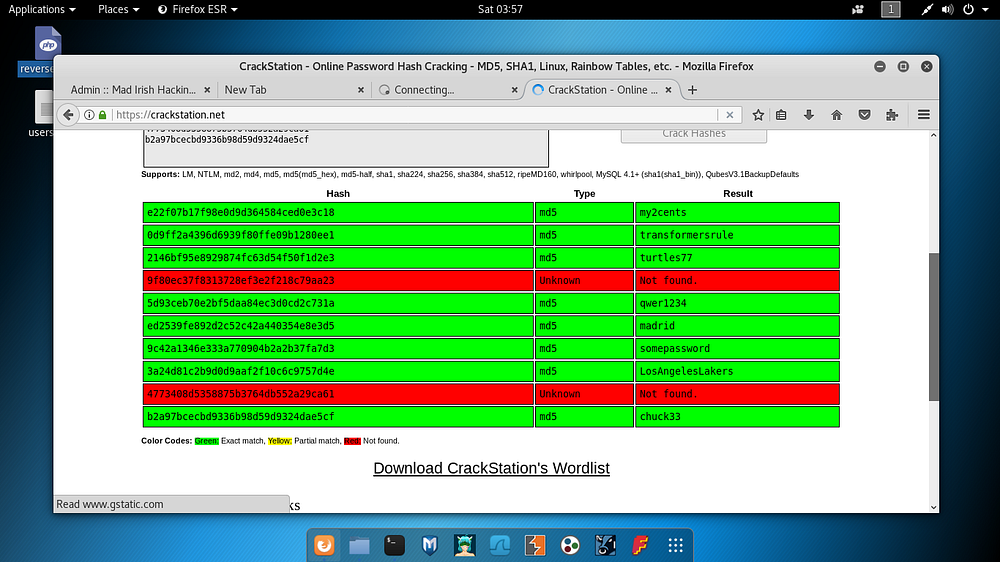Click the scrollbar up arrow
1000x562 pixels.
[934, 135]
